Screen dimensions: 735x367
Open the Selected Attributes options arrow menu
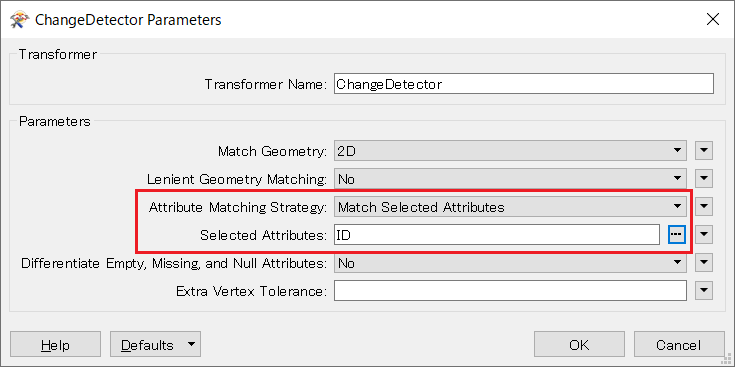point(704,235)
